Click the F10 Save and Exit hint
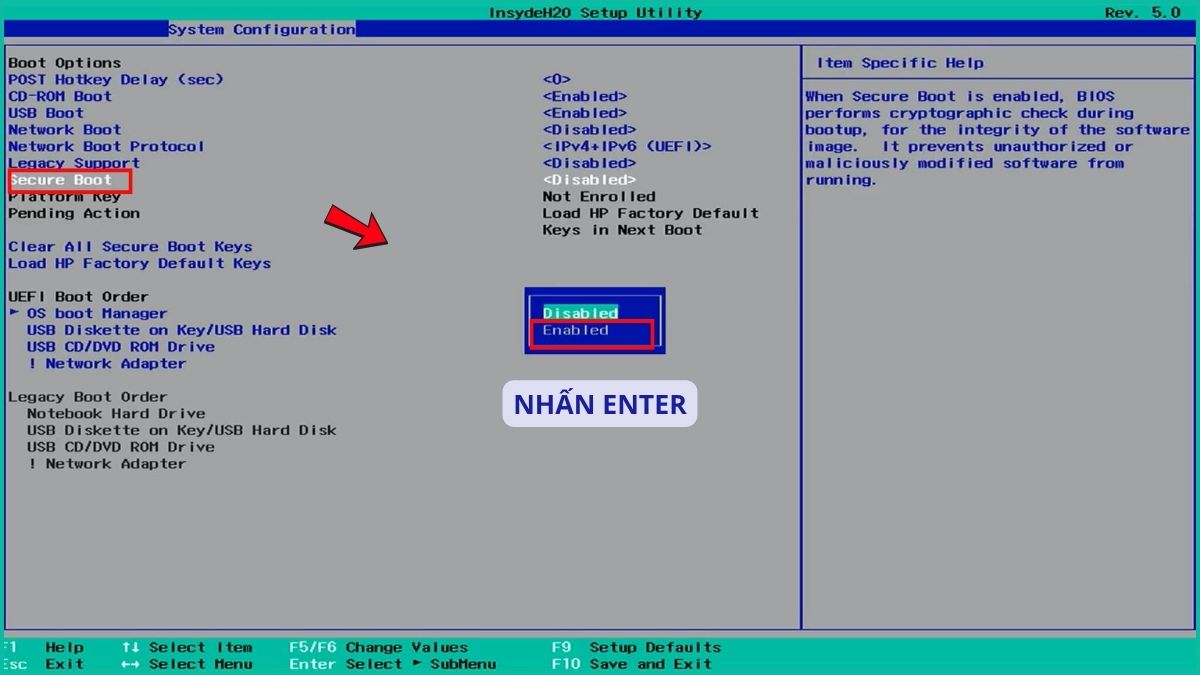The width and height of the screenshot is (1200, 675). point(632,664)
